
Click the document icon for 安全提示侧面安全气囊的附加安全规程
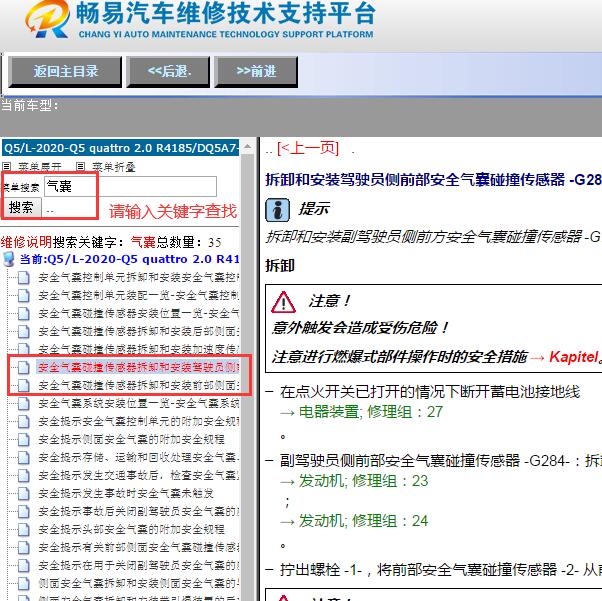pyautogui.click(x=24, y=439)
